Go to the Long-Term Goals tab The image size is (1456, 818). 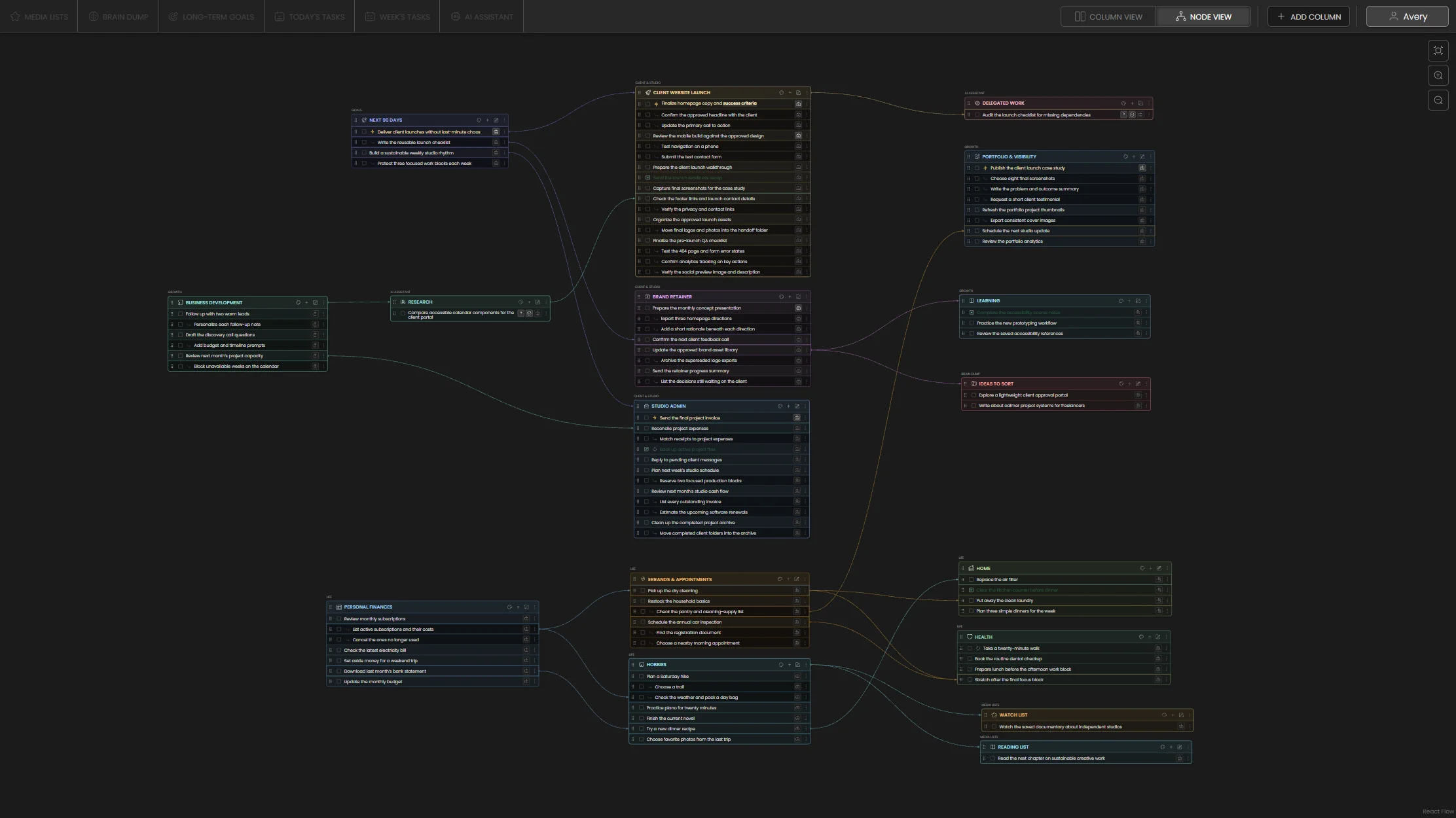click(211, 16)
